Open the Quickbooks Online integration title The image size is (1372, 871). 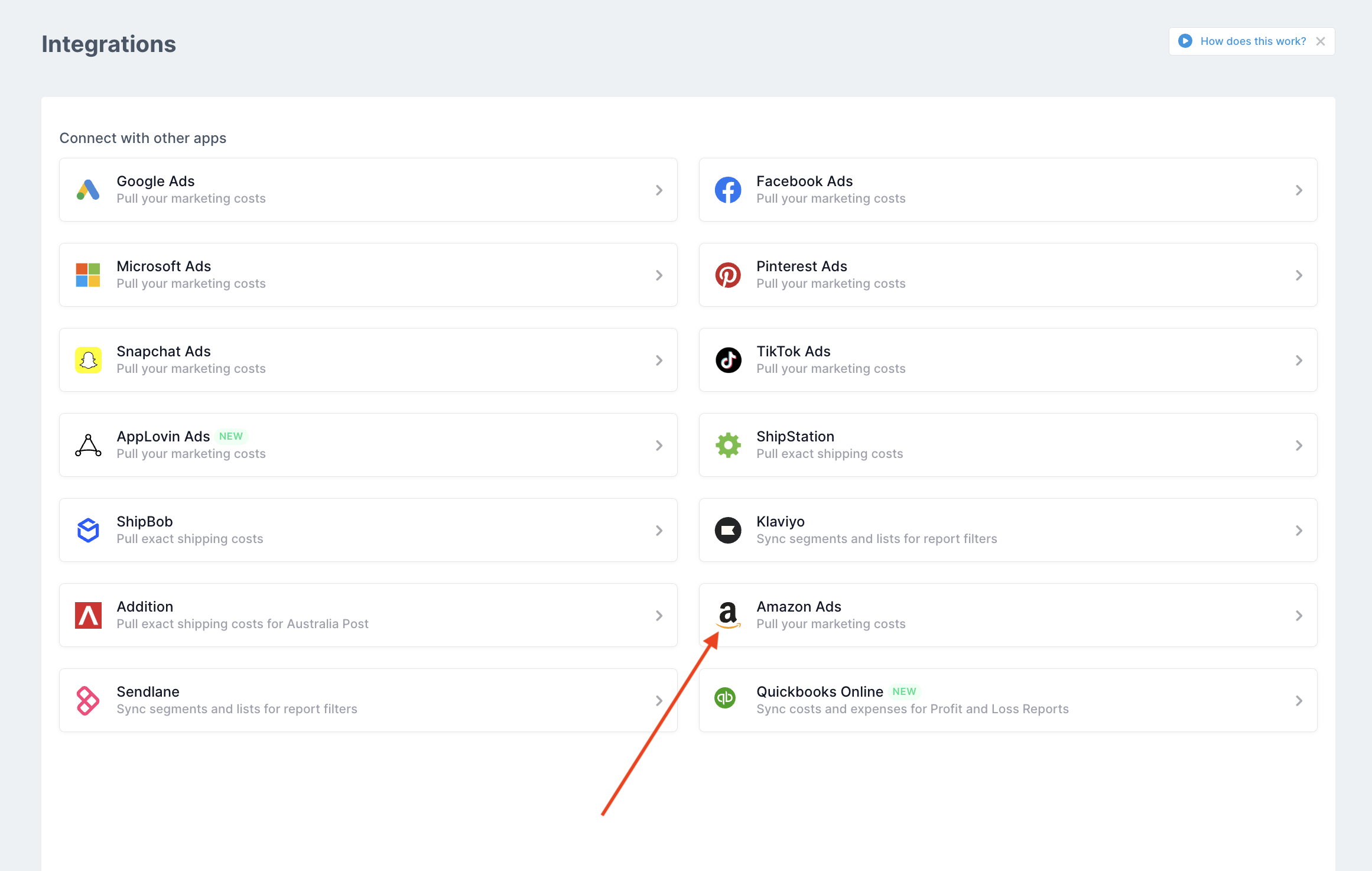tap(820, 691)
